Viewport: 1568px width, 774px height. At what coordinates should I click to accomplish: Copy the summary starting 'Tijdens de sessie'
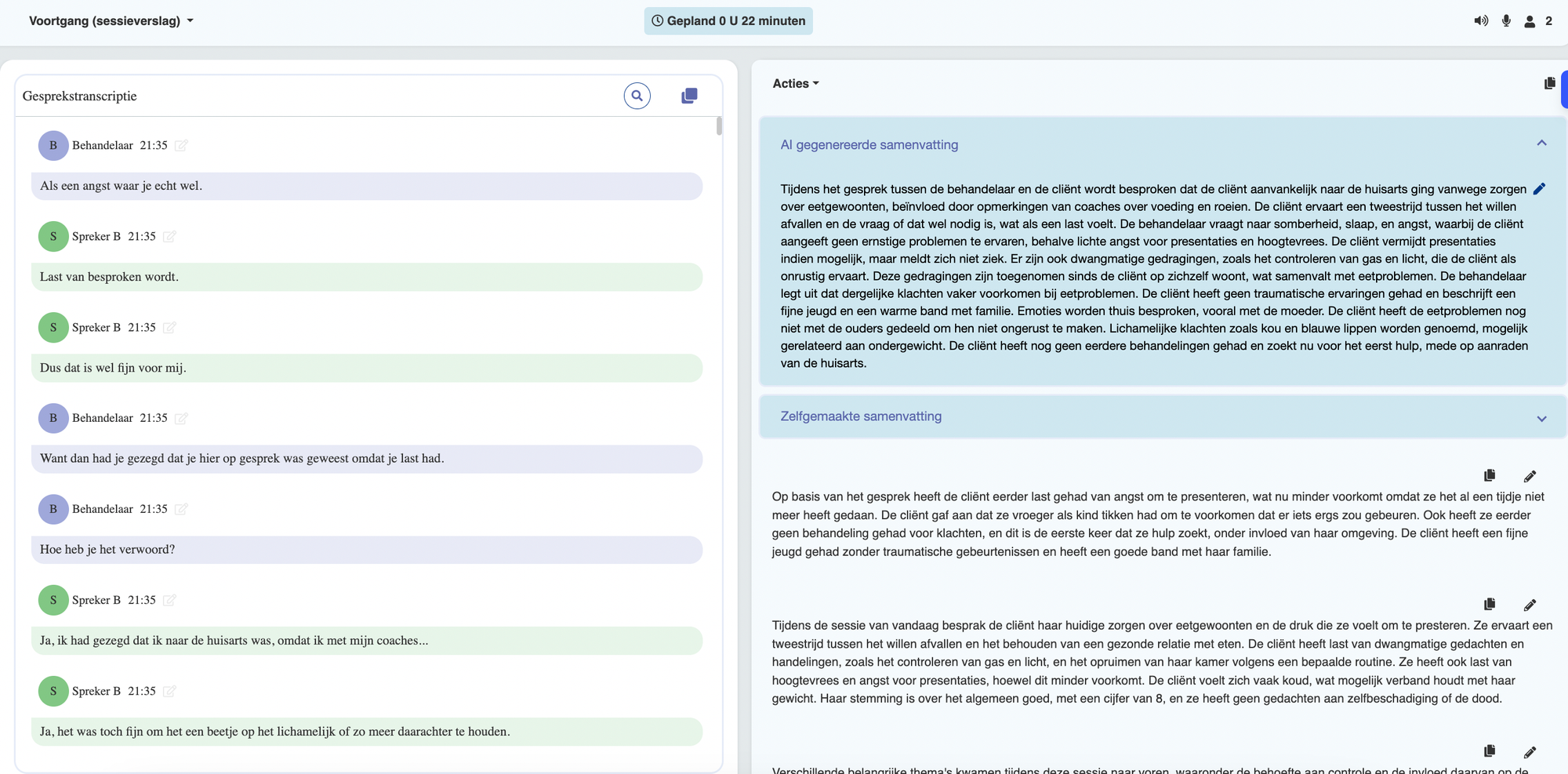click(x=1490, y=604)
